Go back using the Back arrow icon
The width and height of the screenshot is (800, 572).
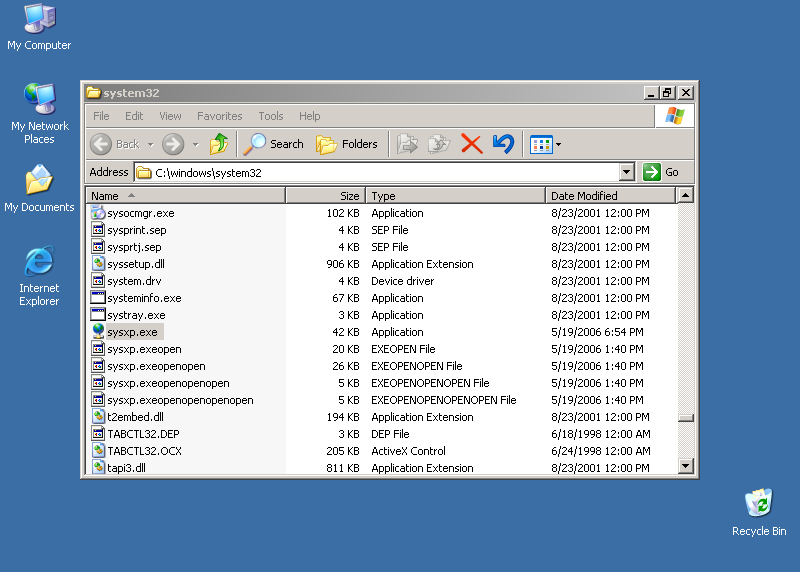pos(101,144)
